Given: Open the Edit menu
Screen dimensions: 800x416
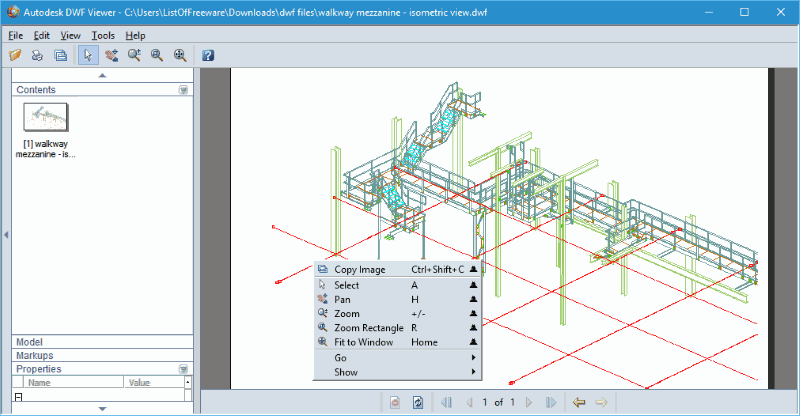Looking at the screenshot, I should click(x=42, y=35).
